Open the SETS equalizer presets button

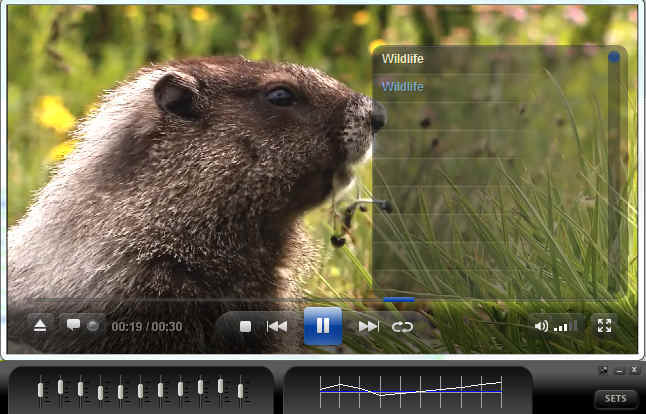point(615,398)
